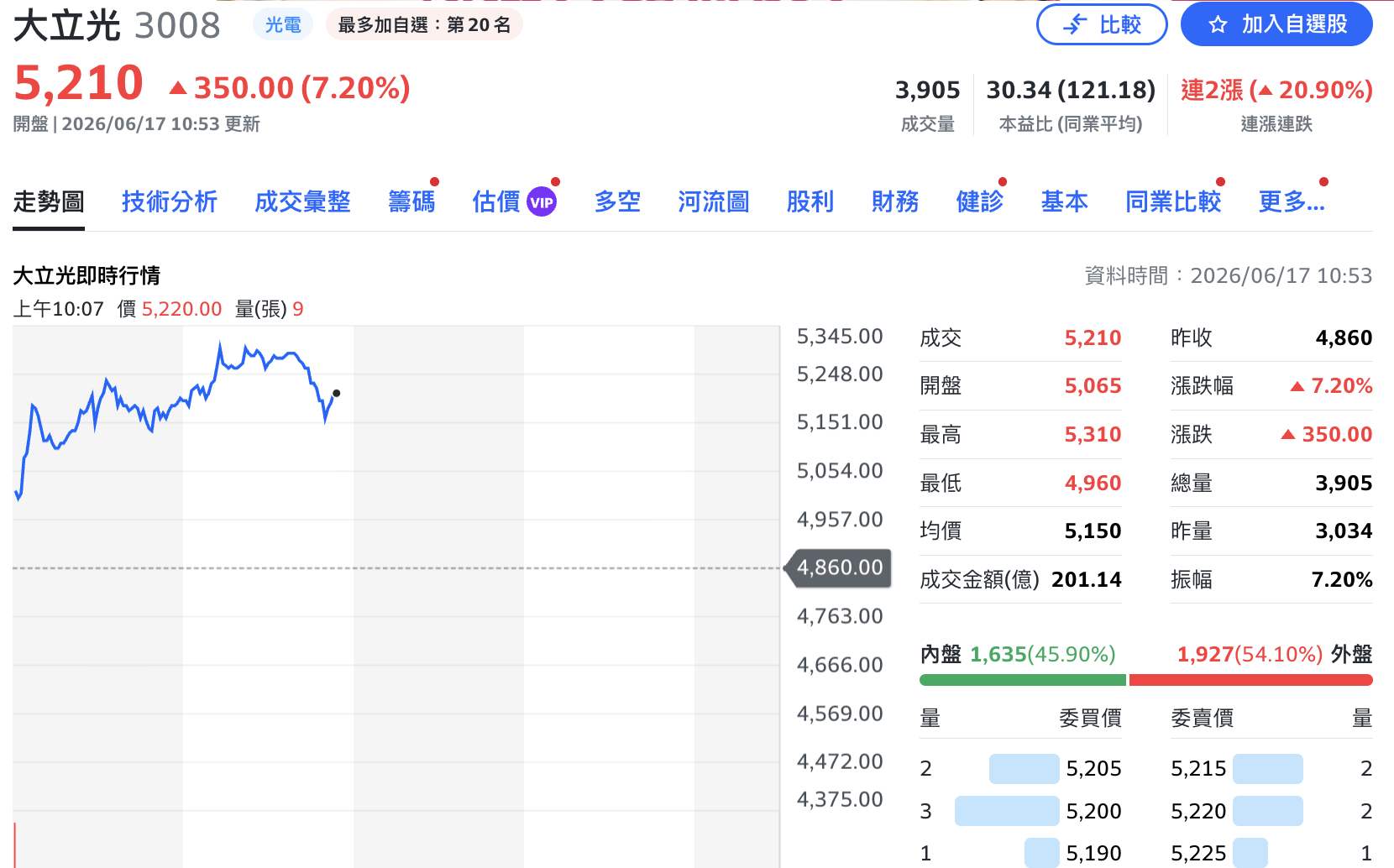Open the 估價 VIP tab
1394x868 pixels.
[x=514, y=201]
